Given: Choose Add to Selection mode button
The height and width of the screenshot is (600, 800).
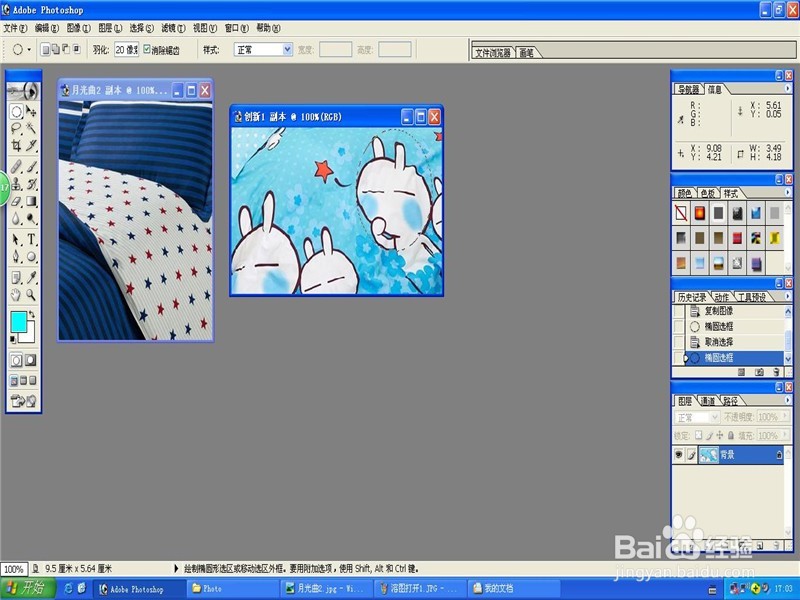Looking at the screenshot, I should (56, 49).
